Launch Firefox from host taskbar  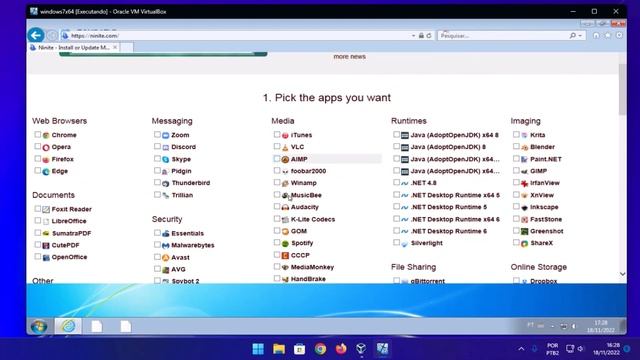click(x=341, y=349)
